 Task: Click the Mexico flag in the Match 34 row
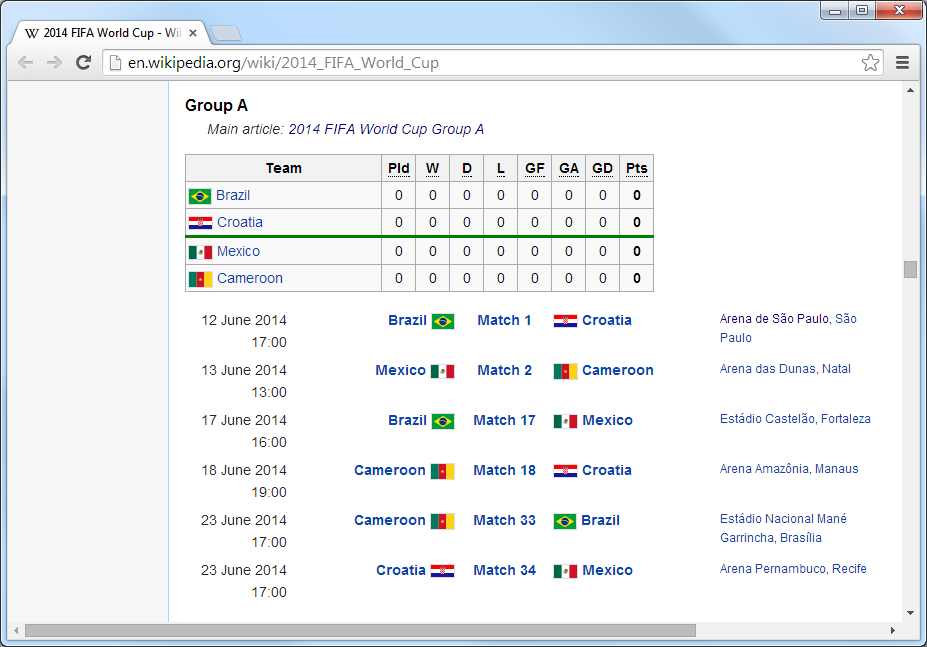[x=565, y=571]
